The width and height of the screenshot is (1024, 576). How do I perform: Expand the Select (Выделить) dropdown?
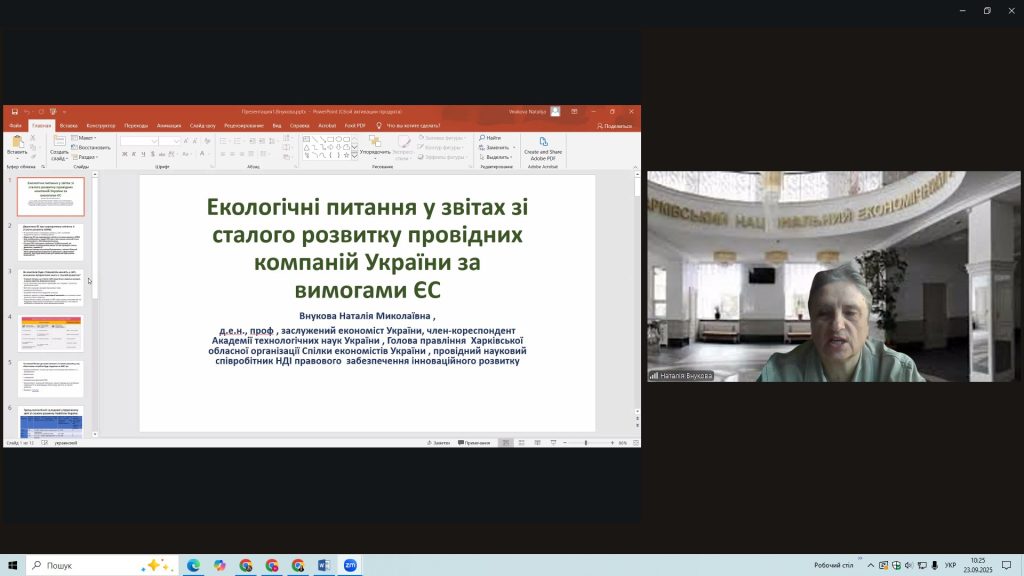(497, 157)
